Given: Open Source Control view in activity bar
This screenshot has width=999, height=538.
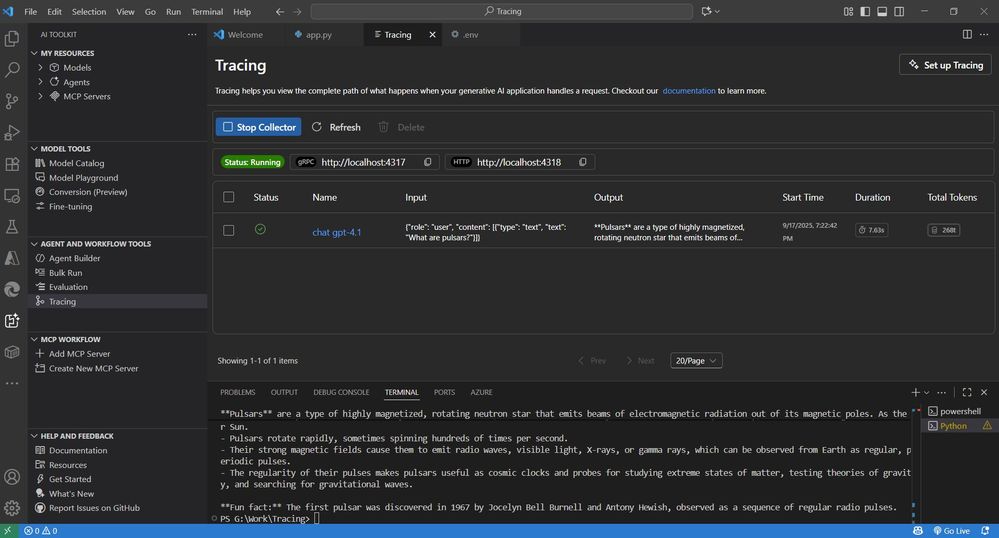Looking at the screenshot, I should 11,101.
